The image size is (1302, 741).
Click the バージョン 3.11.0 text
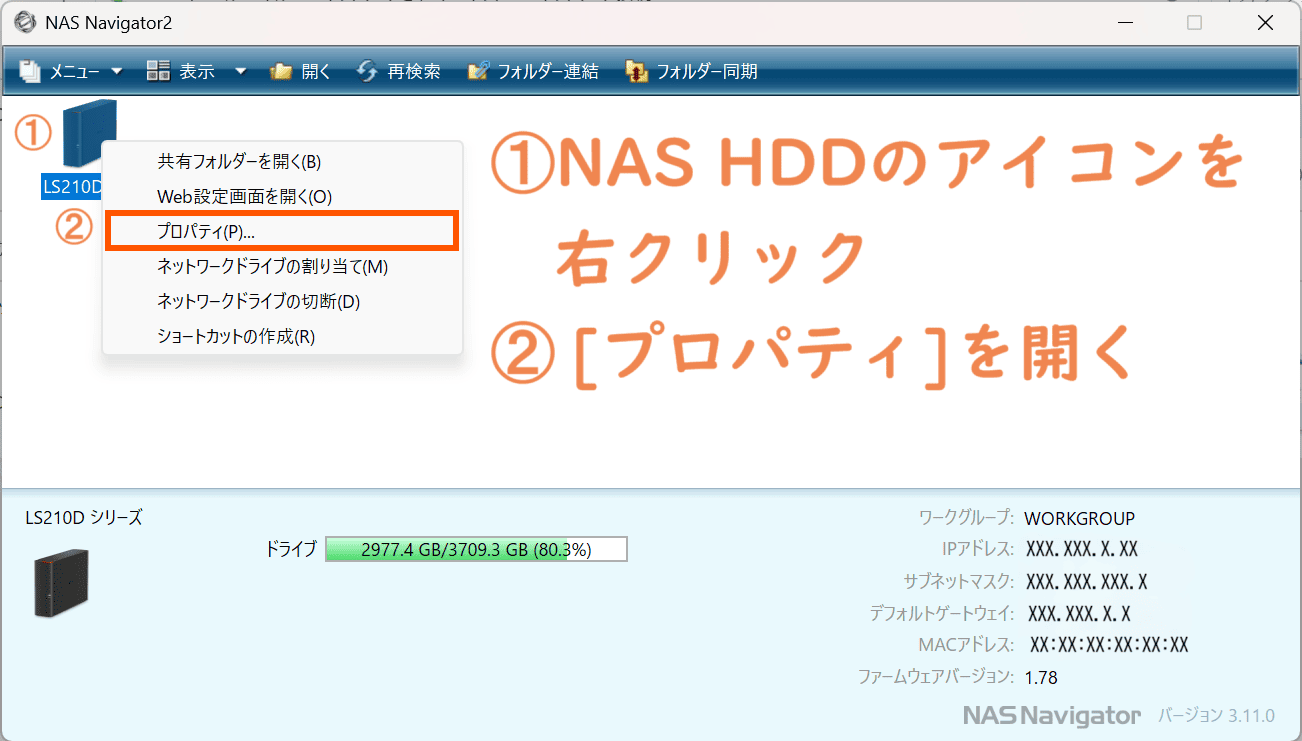1216,715
